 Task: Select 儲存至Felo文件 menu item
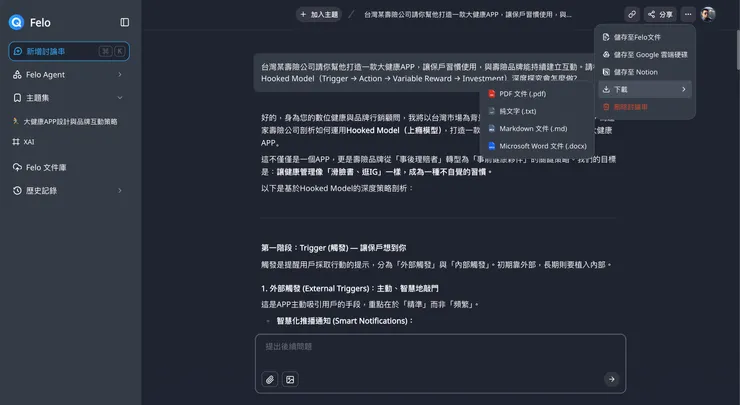pos(645,37)
